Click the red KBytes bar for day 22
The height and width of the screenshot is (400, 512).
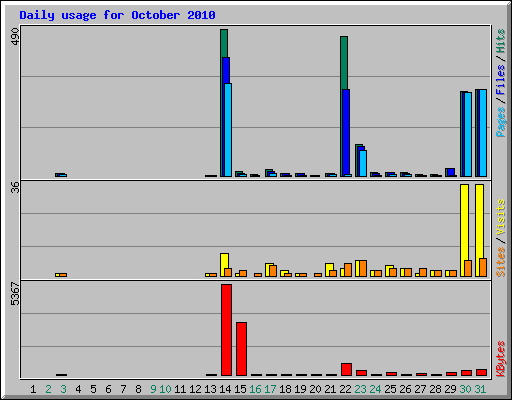point(346,369)
